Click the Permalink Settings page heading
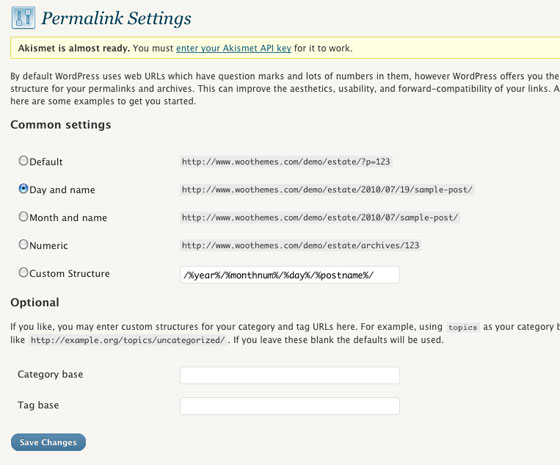This screenshot has height=465, width=560. coord(116,19)
